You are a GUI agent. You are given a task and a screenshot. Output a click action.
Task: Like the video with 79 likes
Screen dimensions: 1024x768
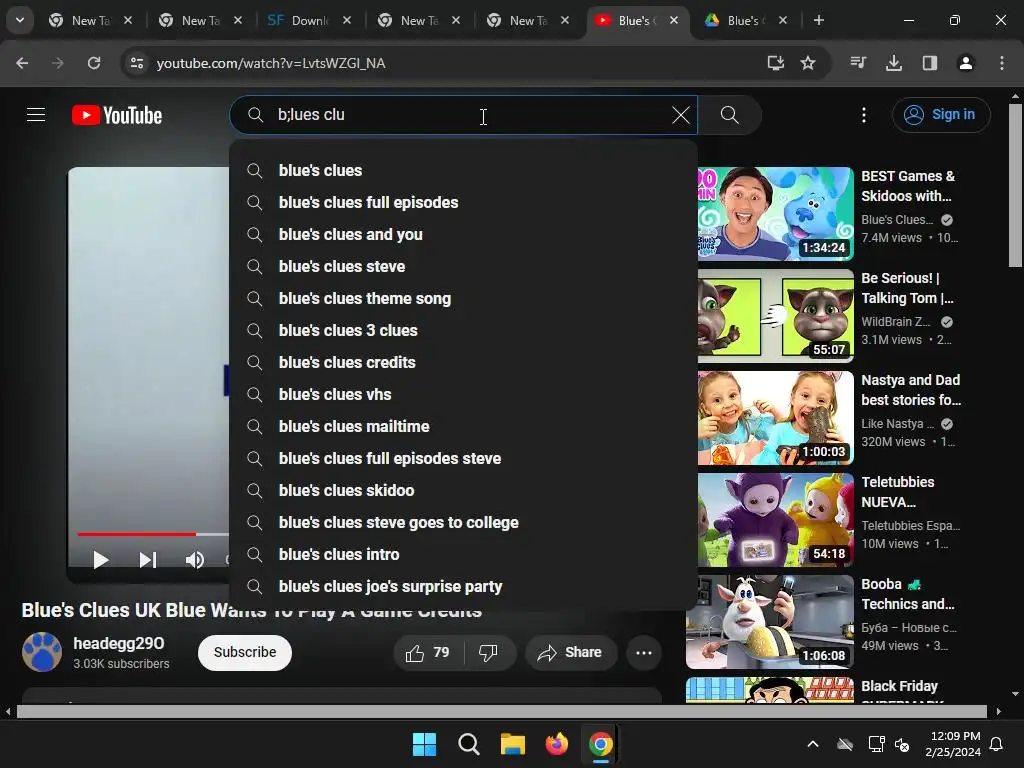[428, 652]
